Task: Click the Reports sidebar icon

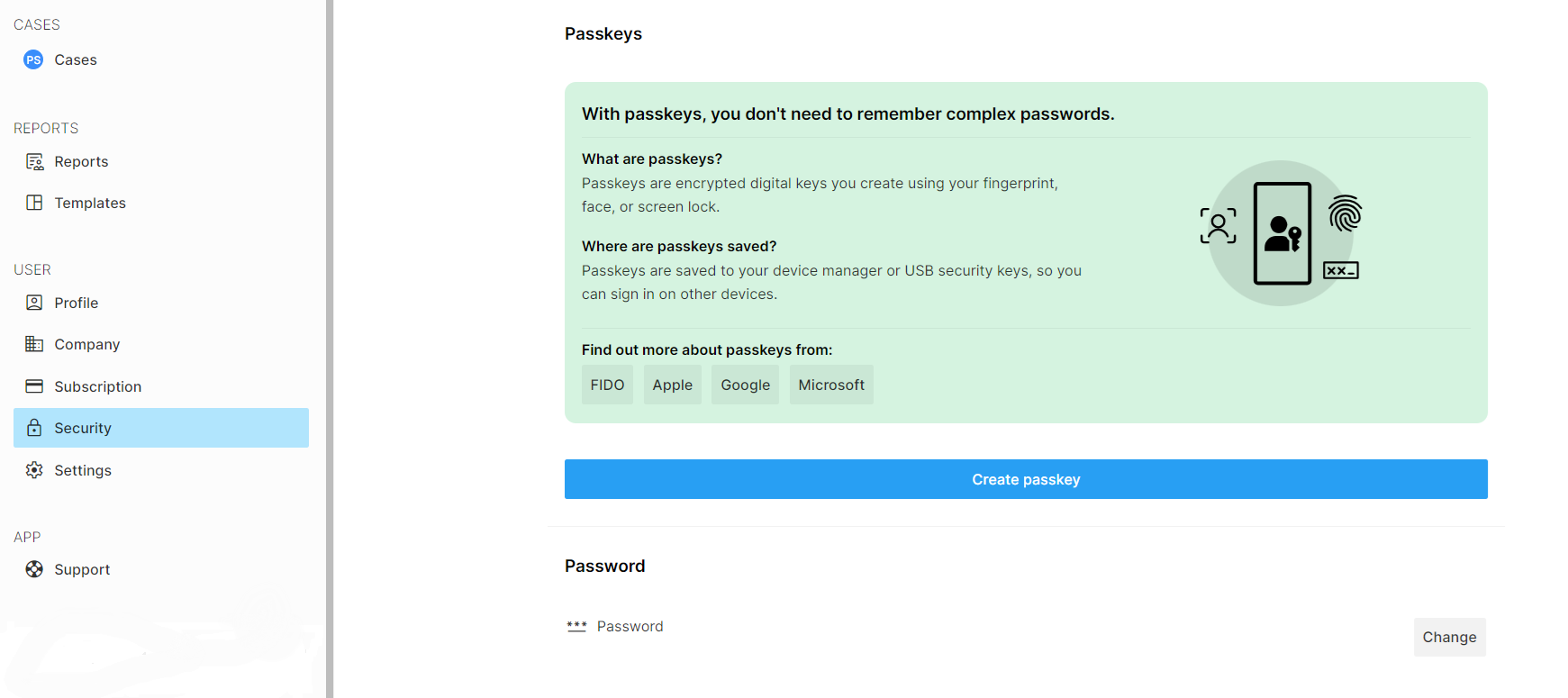Action: pos(34,162)
